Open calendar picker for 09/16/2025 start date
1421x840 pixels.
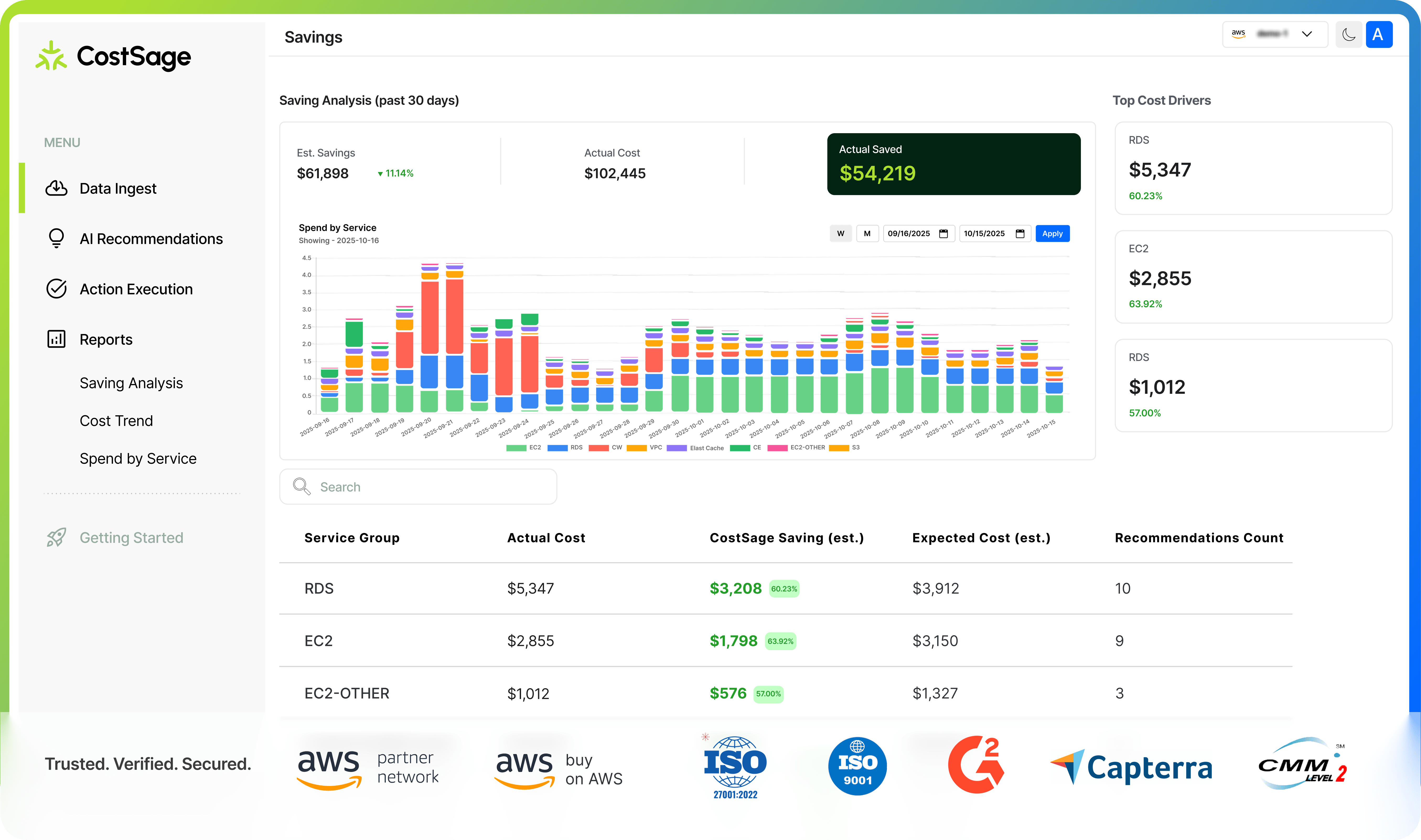(x=943, y=234)
